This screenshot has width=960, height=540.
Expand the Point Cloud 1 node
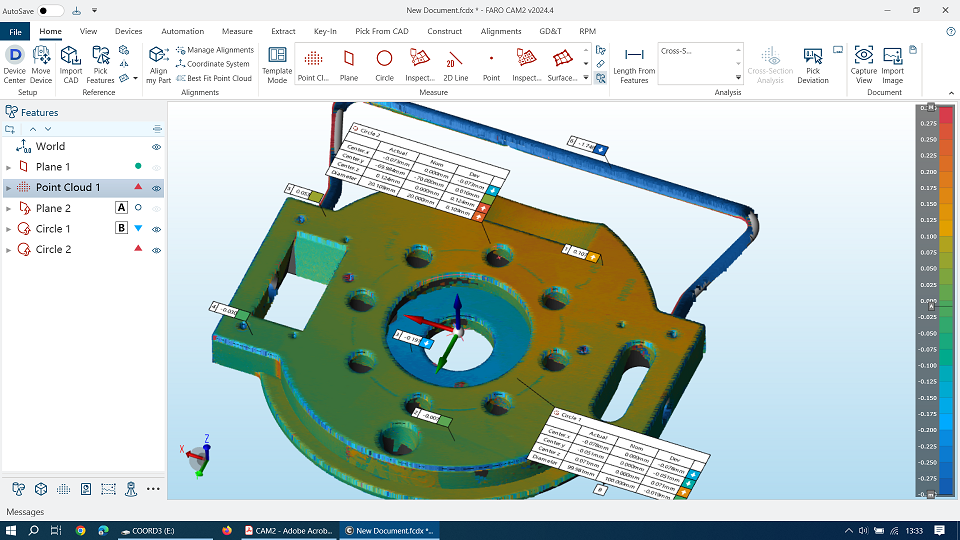coord(9,188)
